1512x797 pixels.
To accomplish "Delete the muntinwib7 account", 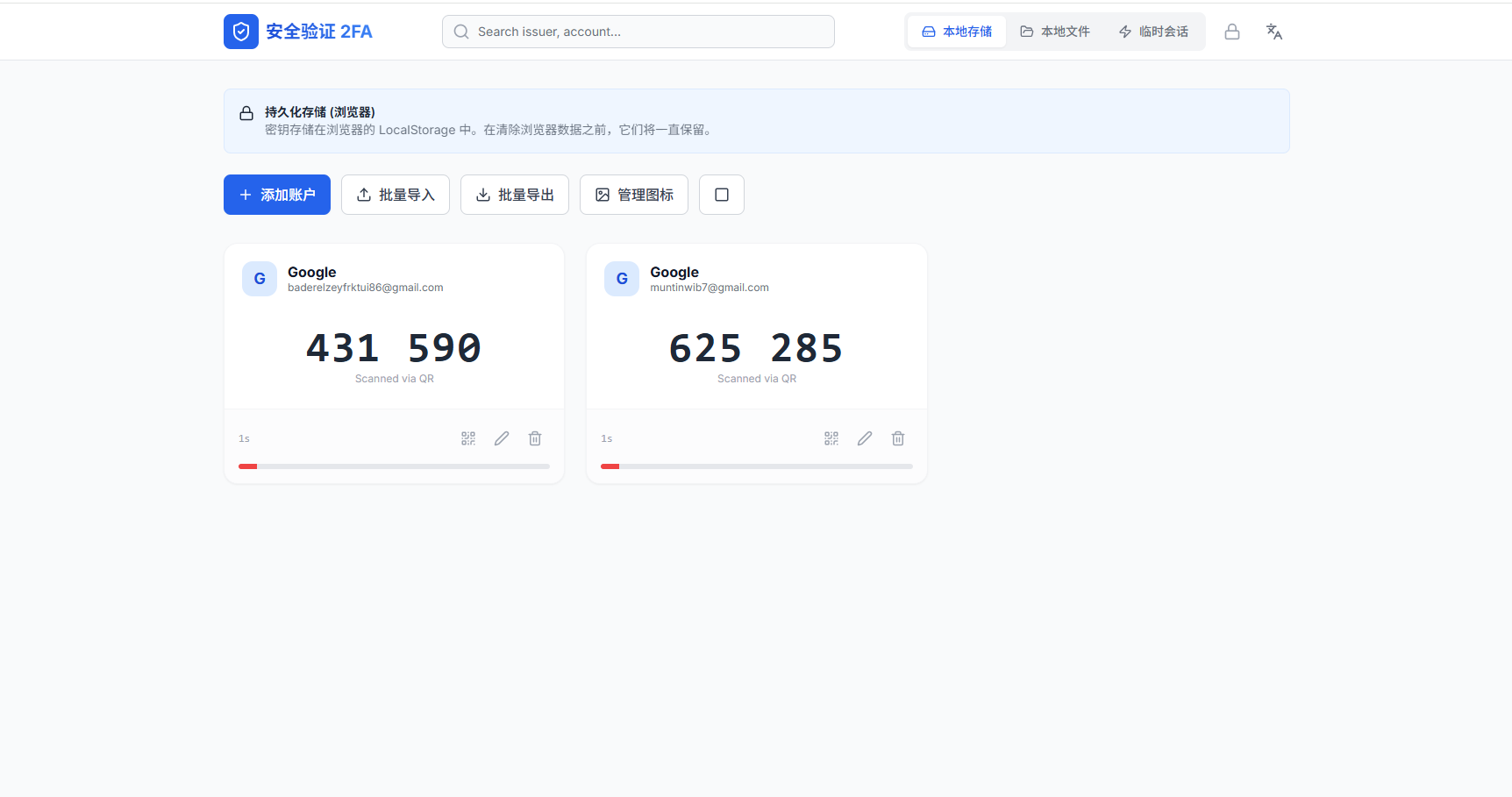I will pyautogui.click(x=897, y=438).
